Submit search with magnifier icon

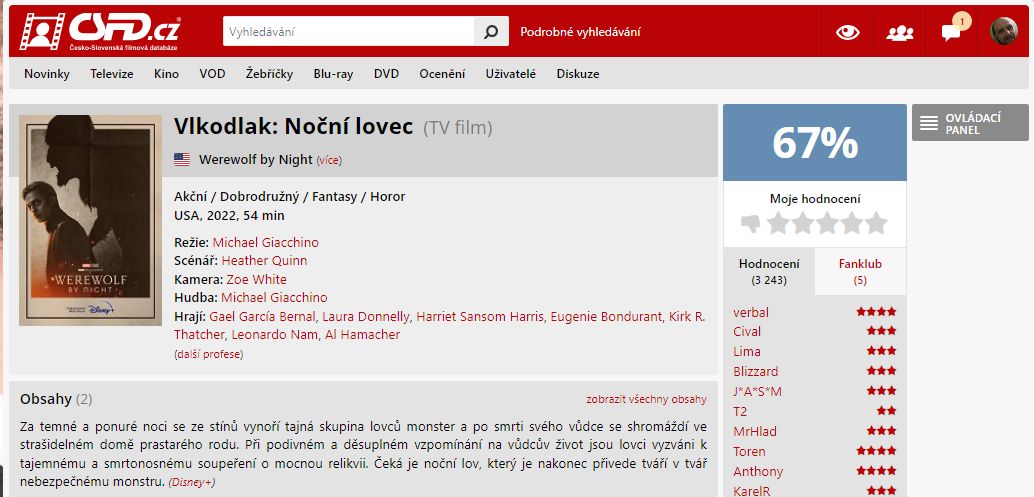pos(491,32)
